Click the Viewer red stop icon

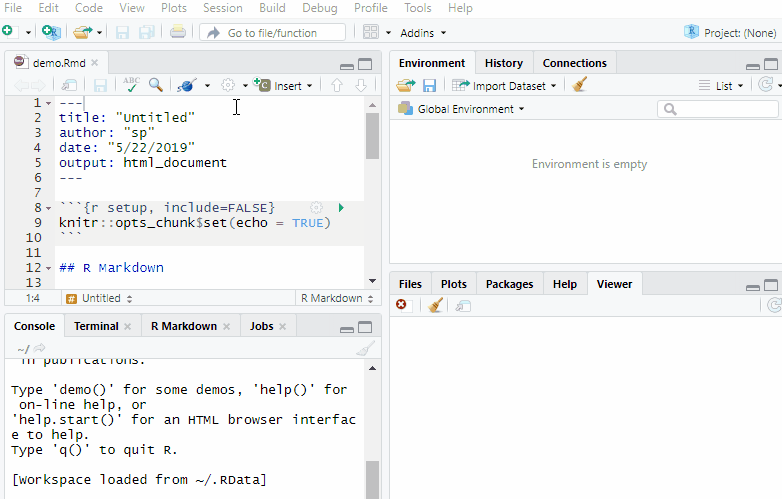pos(401,304)
